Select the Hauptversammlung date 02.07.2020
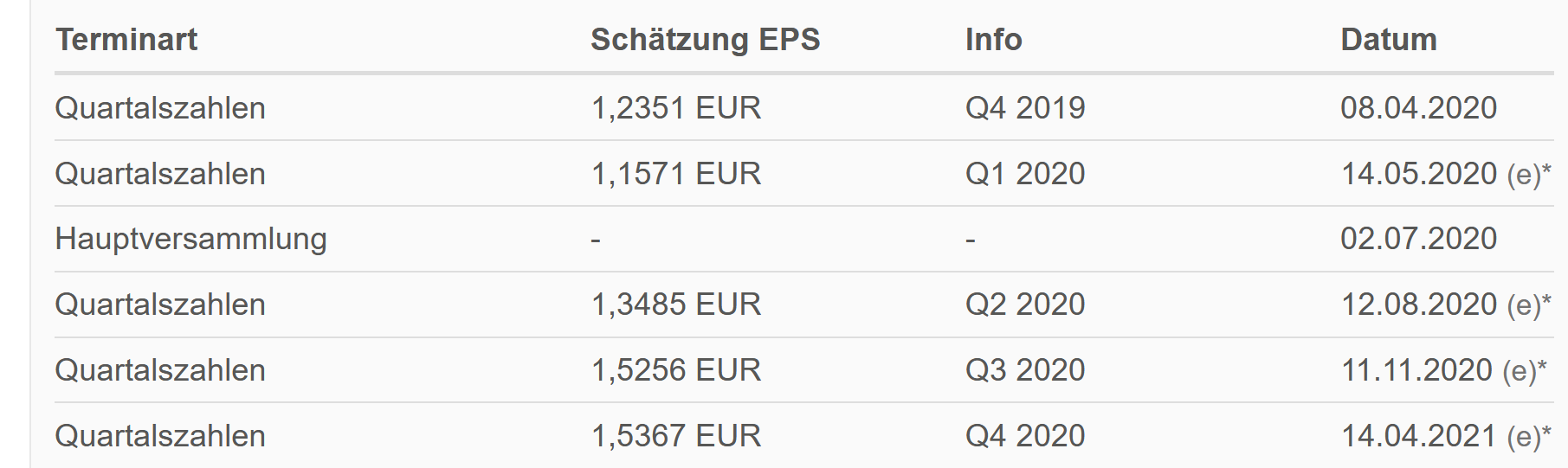Image resolution: width=1568 pixels, height=468 pixels. (x=1418, y=239)
